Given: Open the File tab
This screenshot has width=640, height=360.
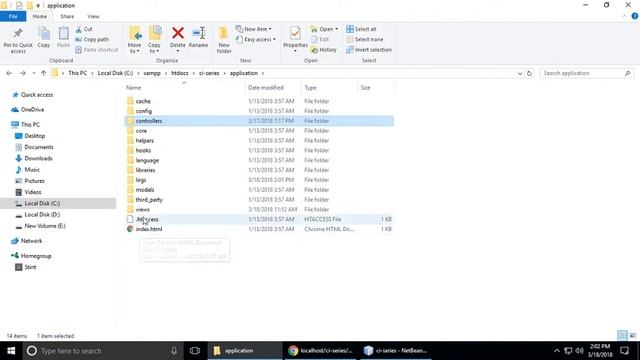Looking at the screenshot, I should (x=13, y=16).
